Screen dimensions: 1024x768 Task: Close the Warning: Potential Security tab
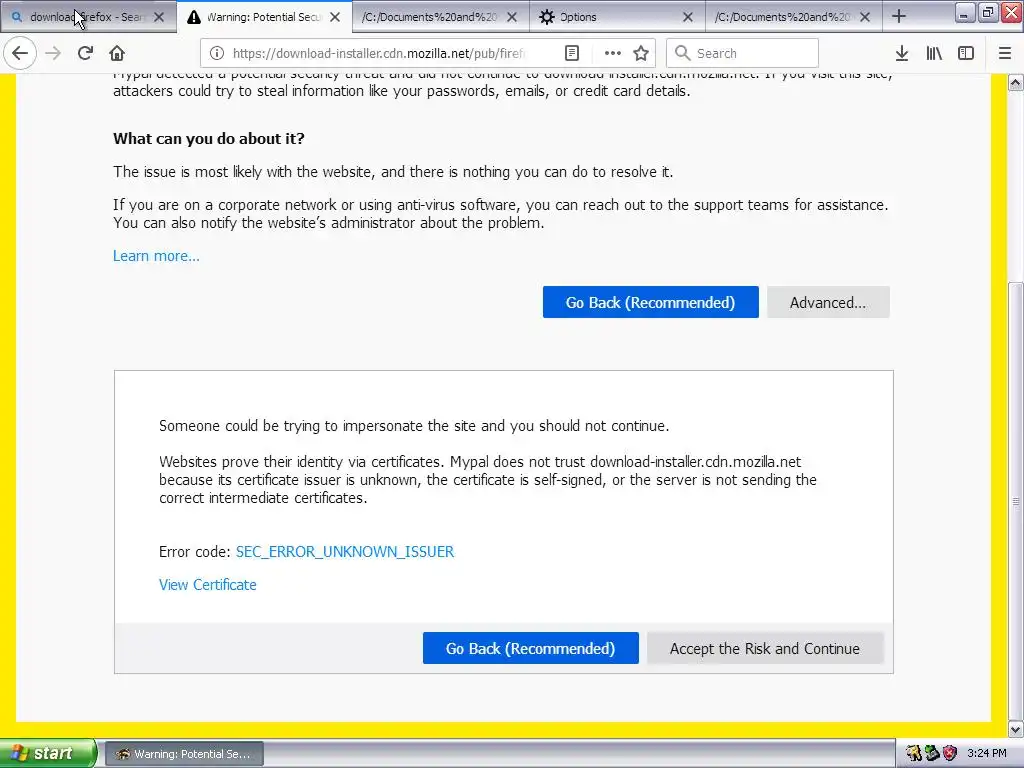tap(335, 17)
